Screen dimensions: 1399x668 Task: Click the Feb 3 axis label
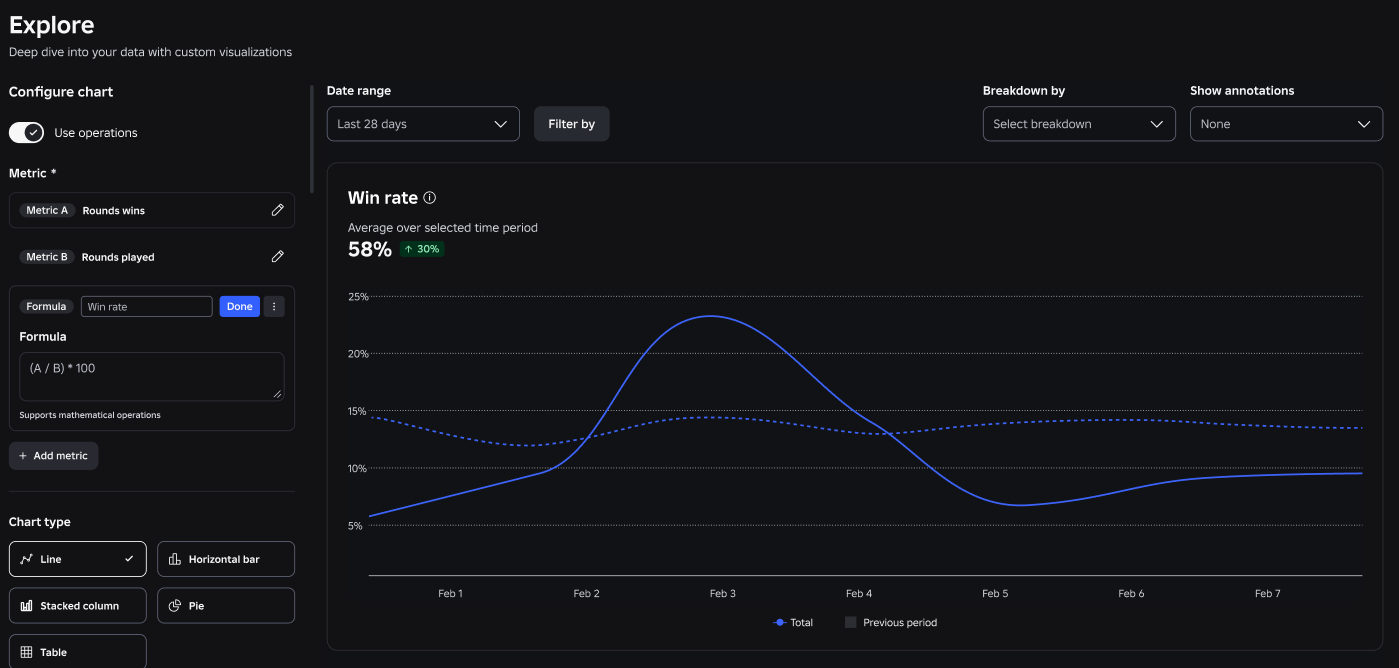point(723,594)
